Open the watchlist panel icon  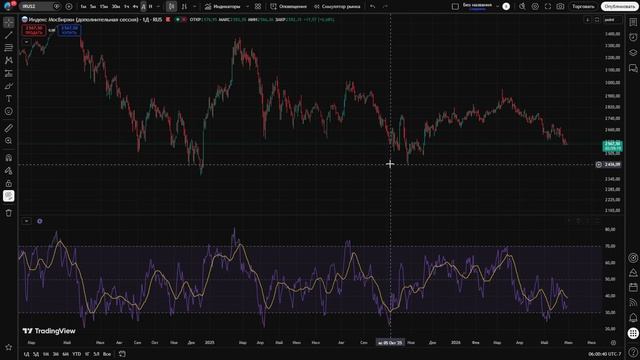[x=633, y=22]
